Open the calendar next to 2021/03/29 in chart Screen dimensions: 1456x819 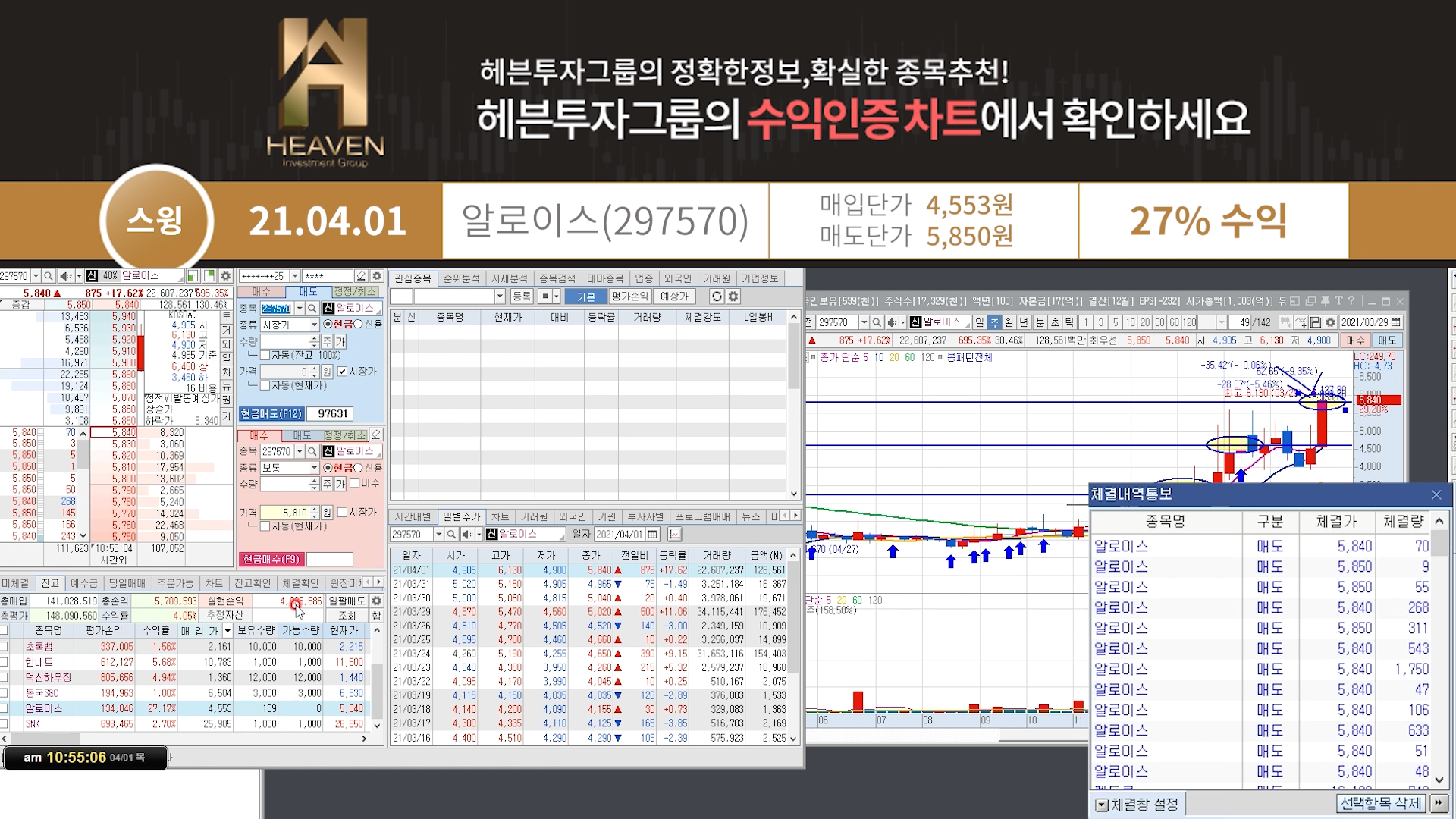[1397, 322]
